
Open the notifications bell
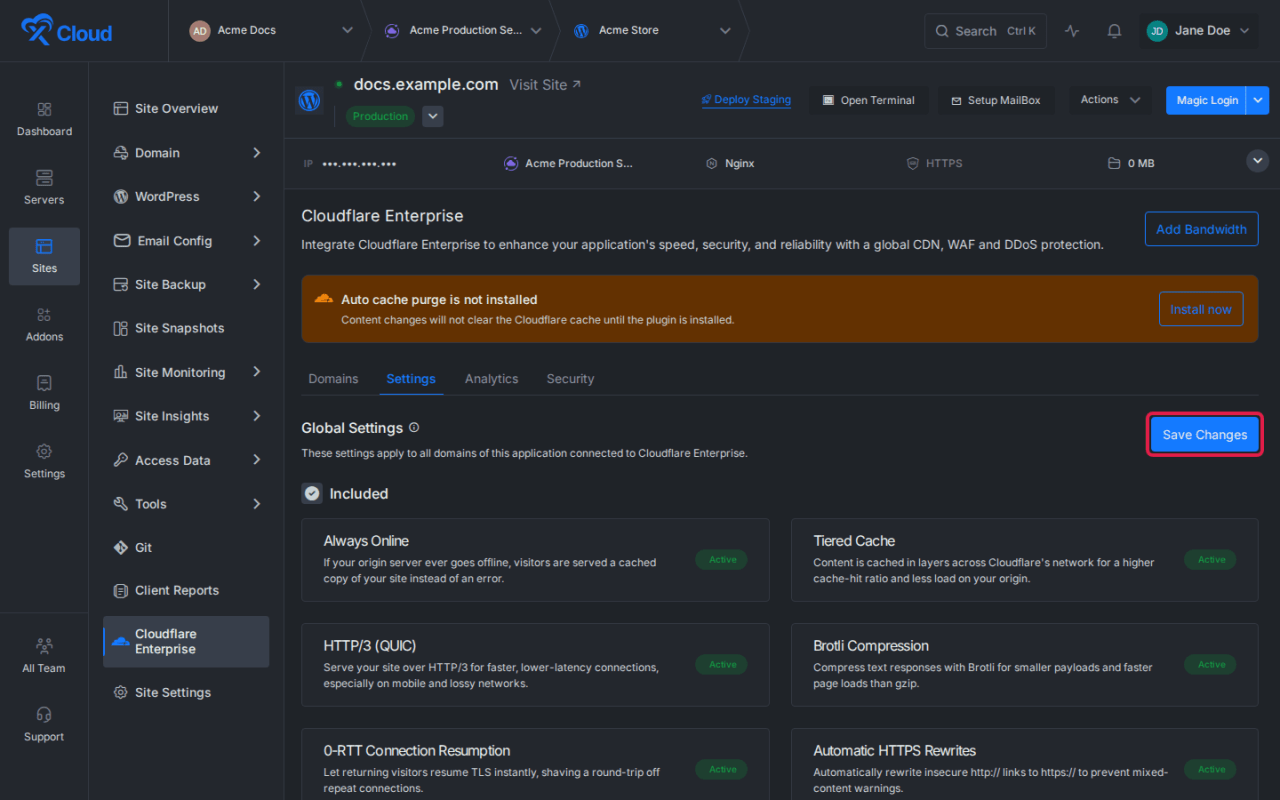[x=1114, y=31]
